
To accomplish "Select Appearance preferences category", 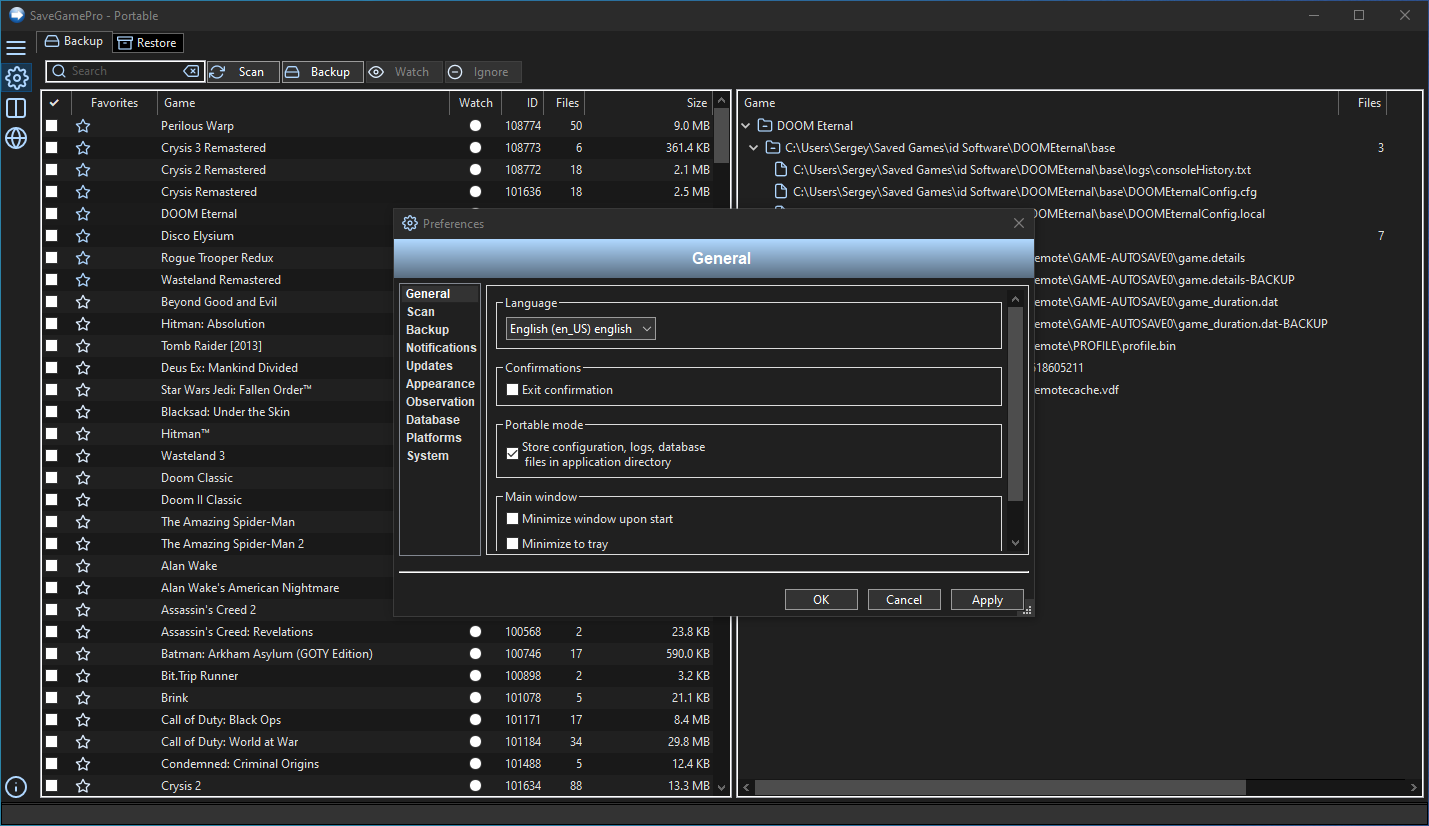I will 440,384.
